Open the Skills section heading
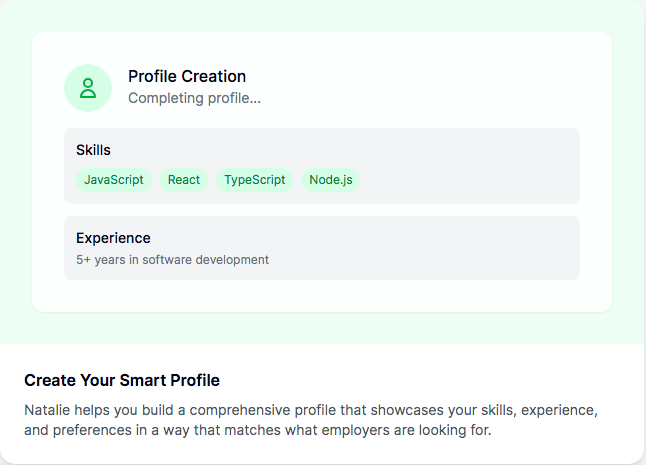This screenshot has width=646, height=465. click(x=94, y=150)
